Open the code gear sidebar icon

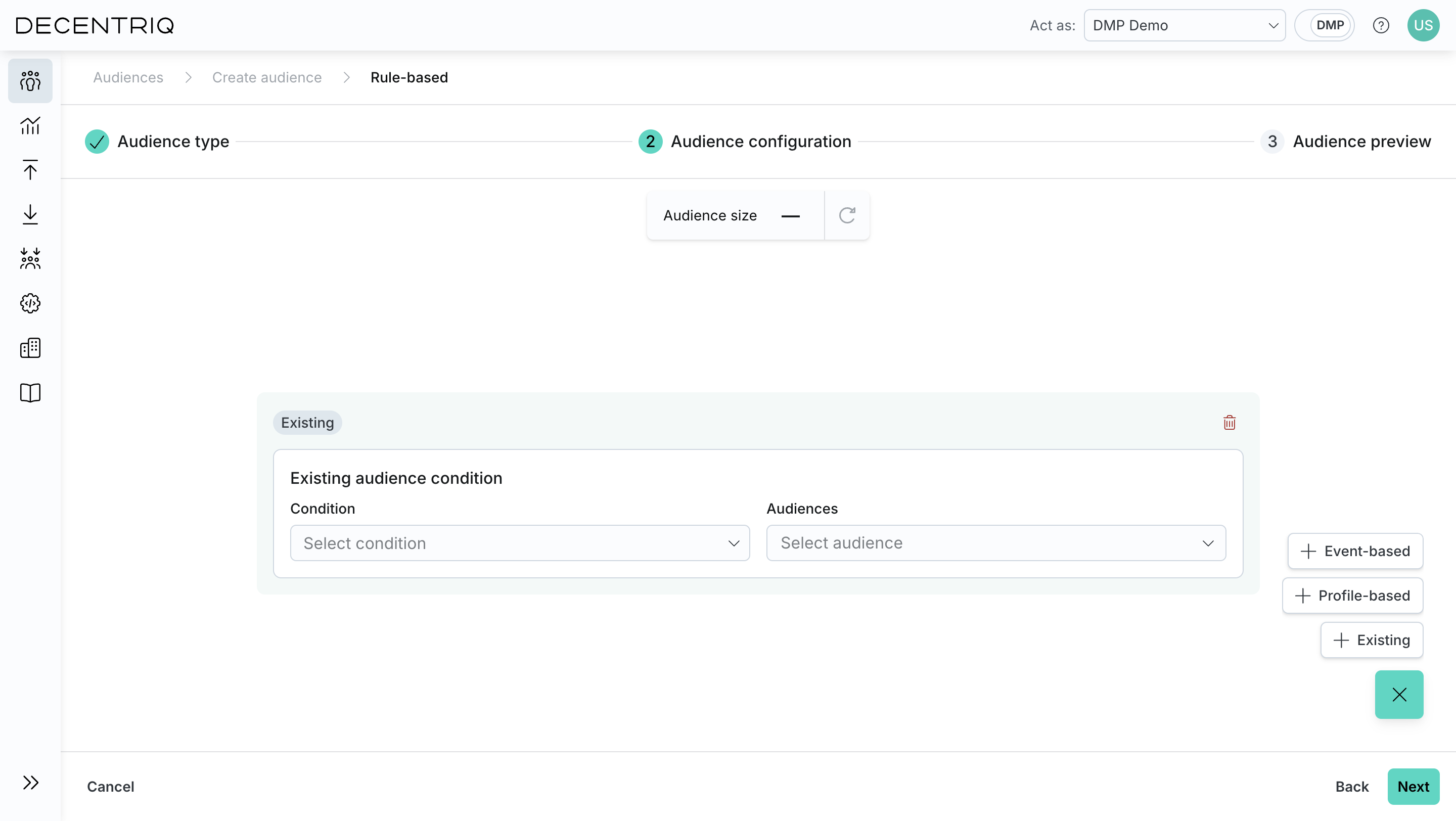pos(30,303)
